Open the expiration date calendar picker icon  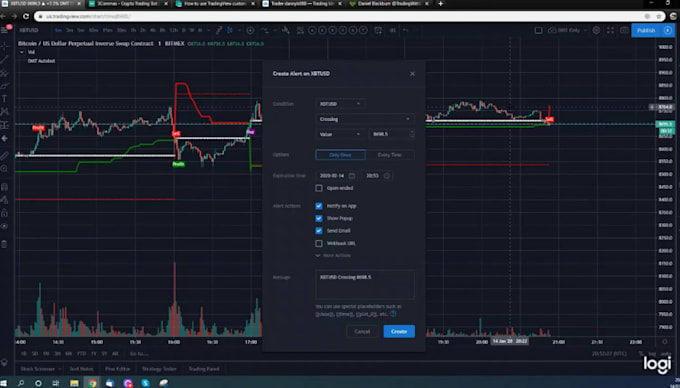coord(352,176)
